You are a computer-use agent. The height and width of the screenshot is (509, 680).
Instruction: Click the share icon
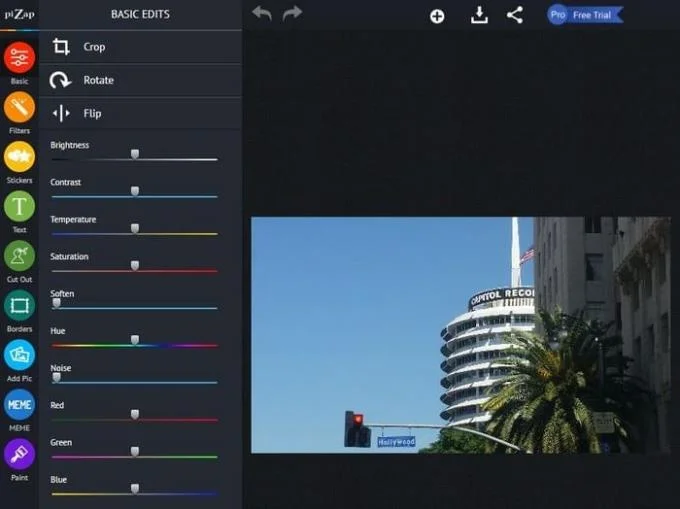(515, 15)
